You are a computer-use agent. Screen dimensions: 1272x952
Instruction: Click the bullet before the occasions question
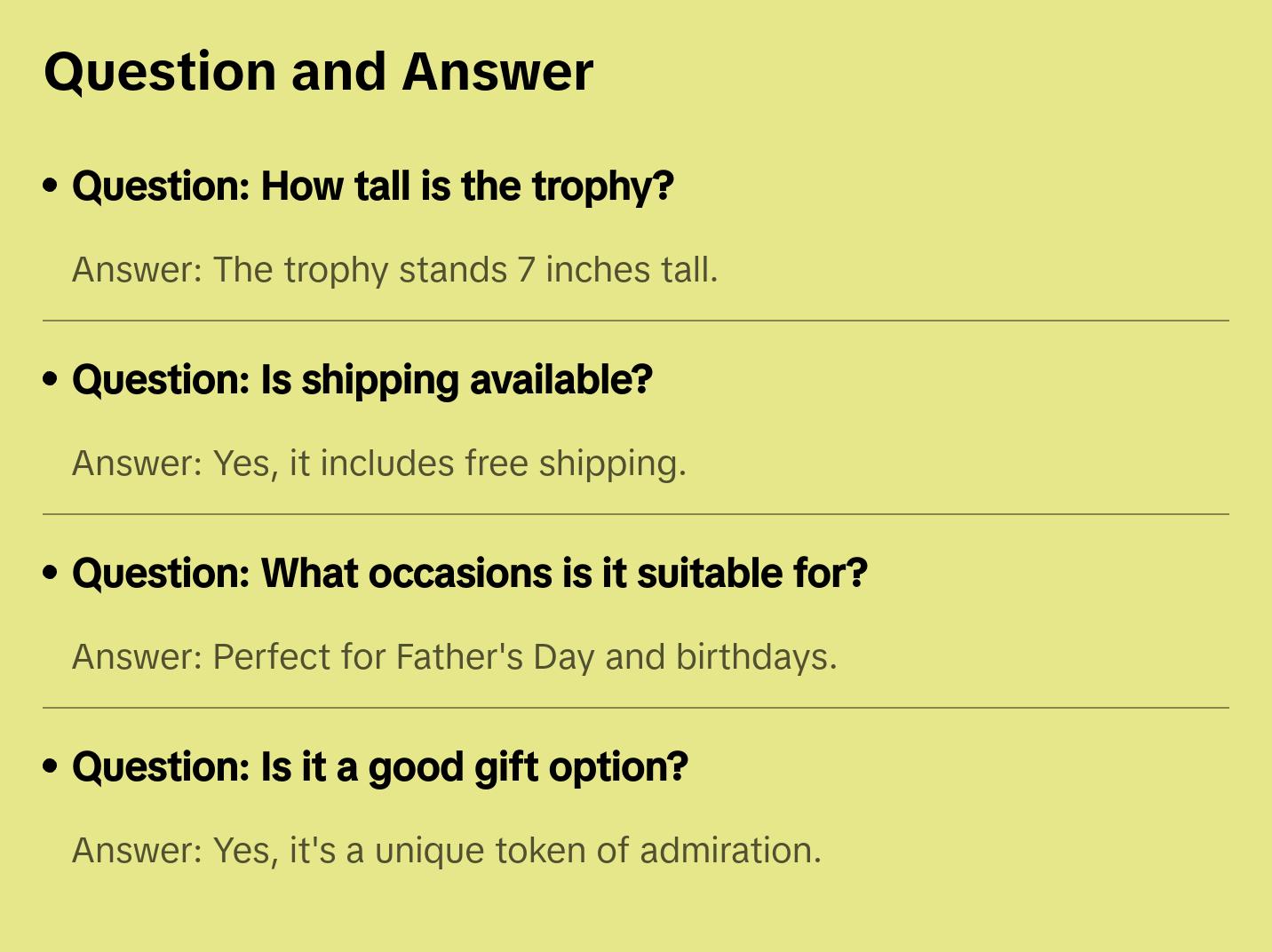click(x=51, y=574)
